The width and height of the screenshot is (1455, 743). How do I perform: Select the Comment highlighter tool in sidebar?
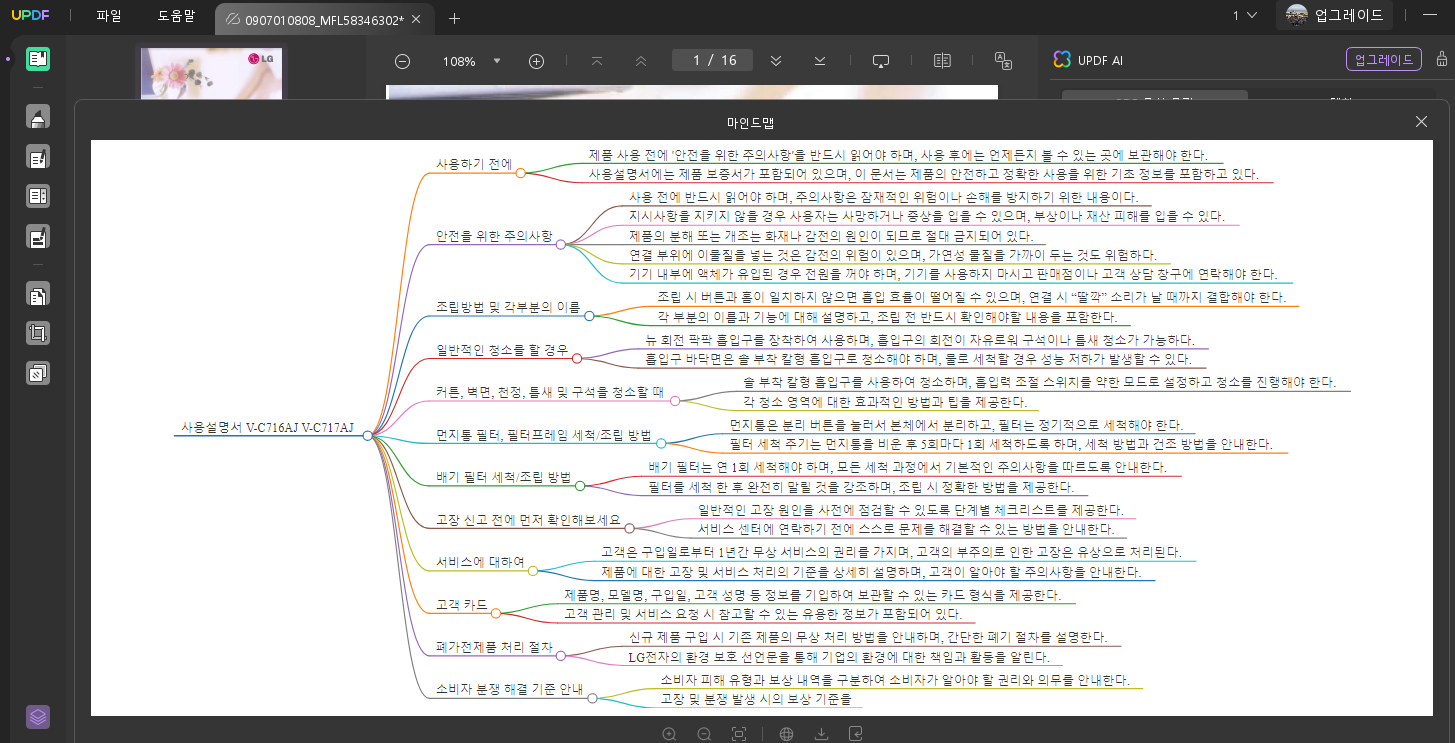38,116
